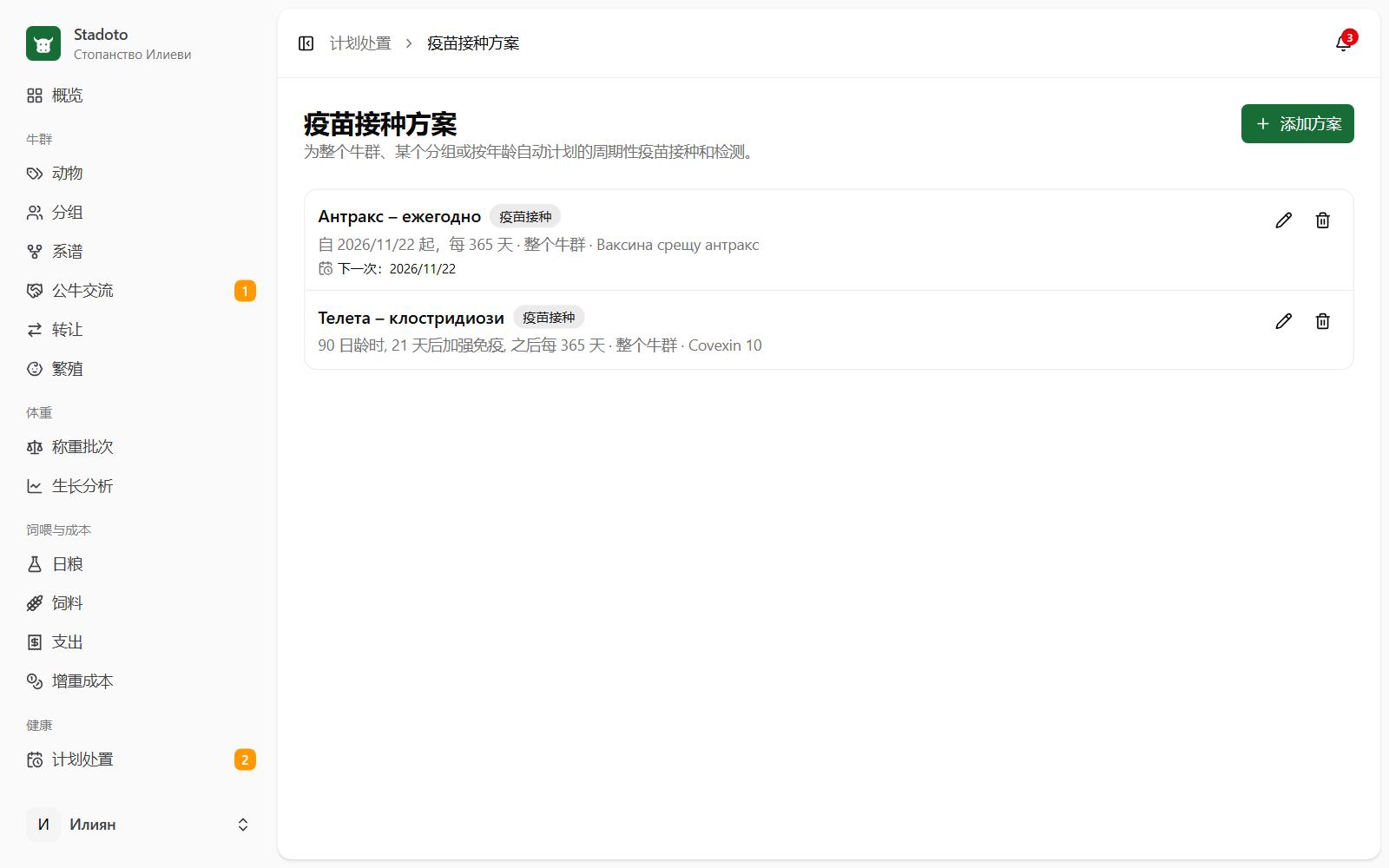1389x868 pixels.
Task: Click the orange 2 badge on 计划处置
Action: click(245, 759)
